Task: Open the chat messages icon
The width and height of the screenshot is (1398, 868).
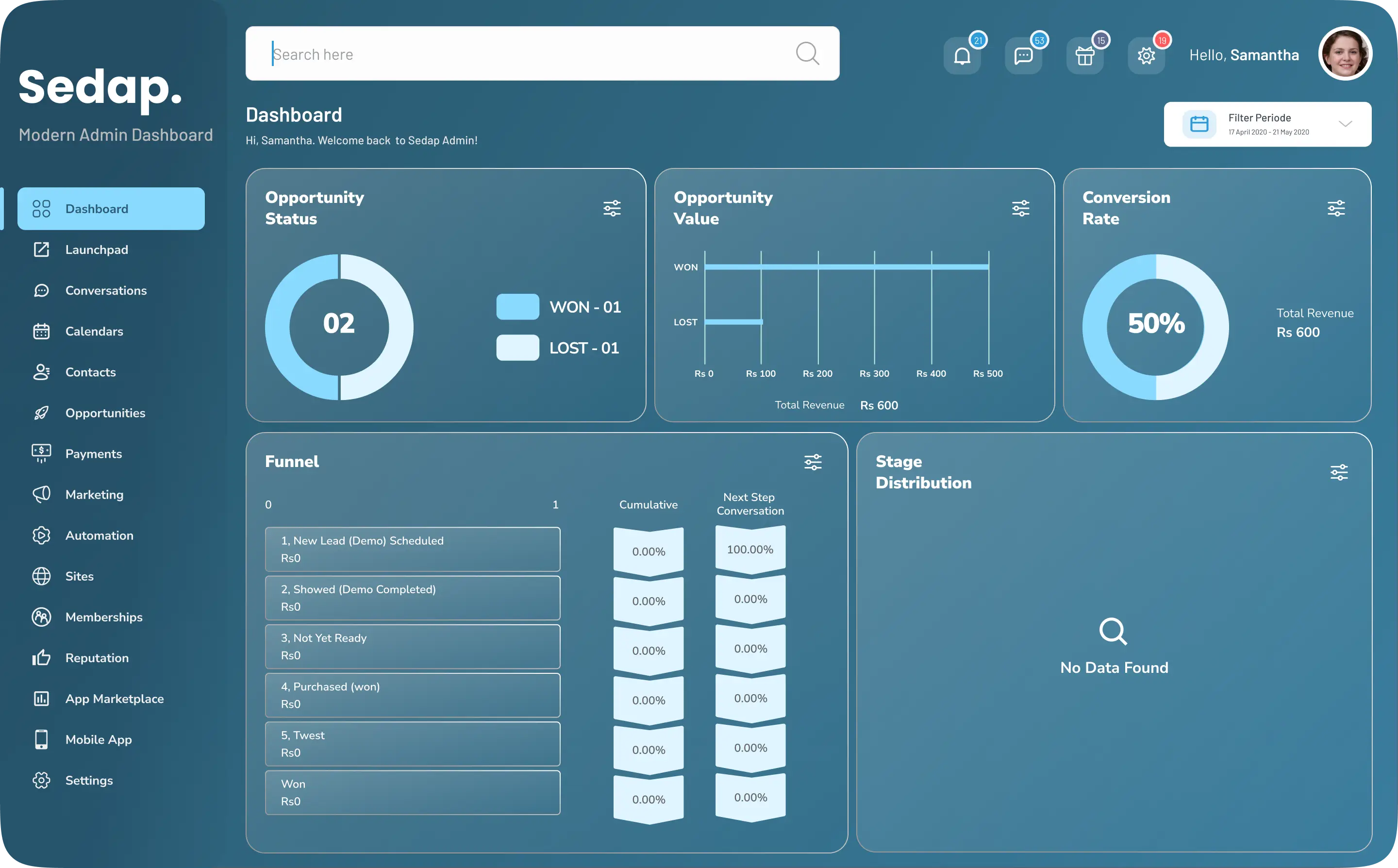Action: click(x=1023, y=56)
